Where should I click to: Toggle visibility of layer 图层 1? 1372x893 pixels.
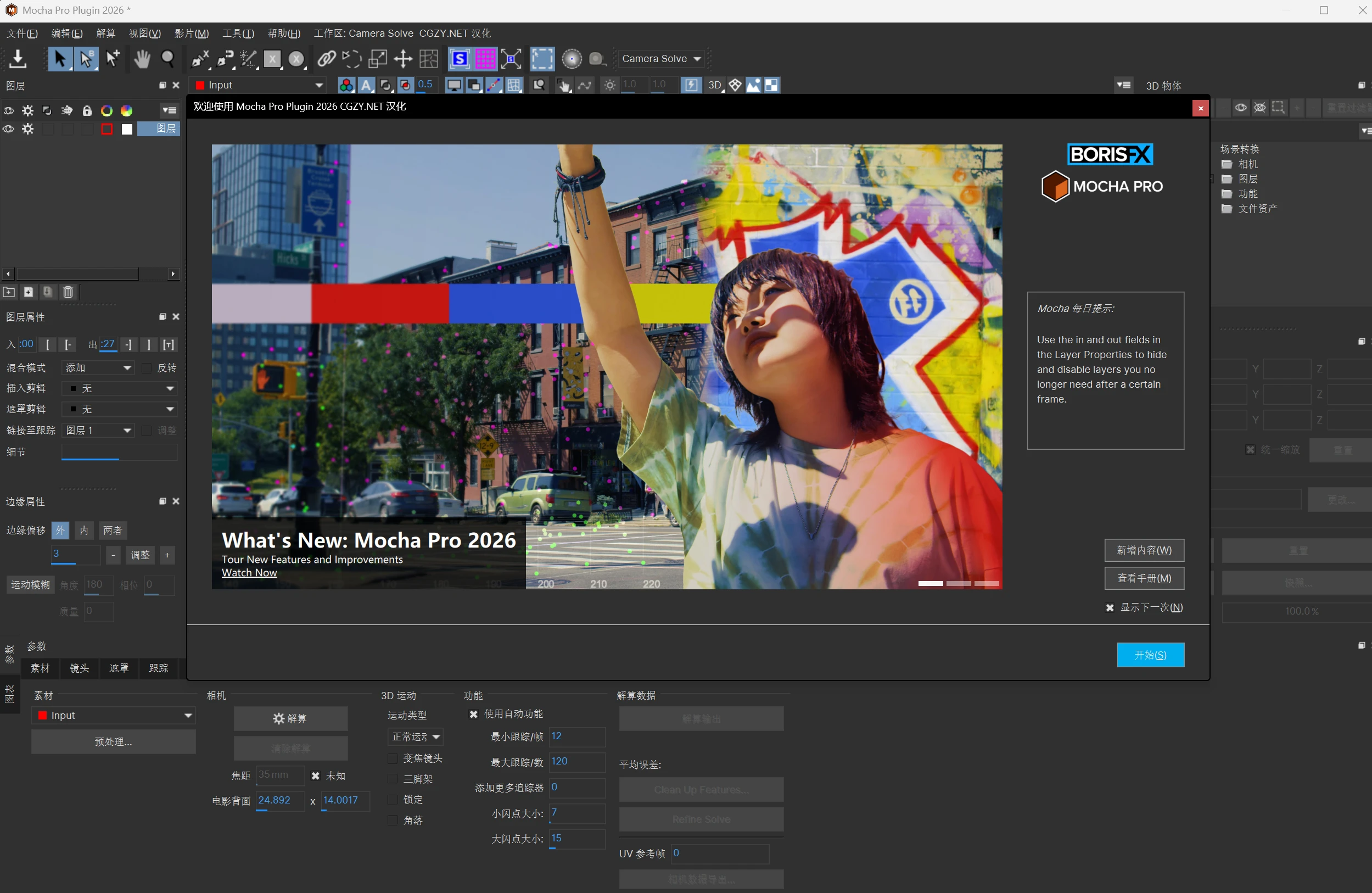pyautogui.click(x=8, y=129)
